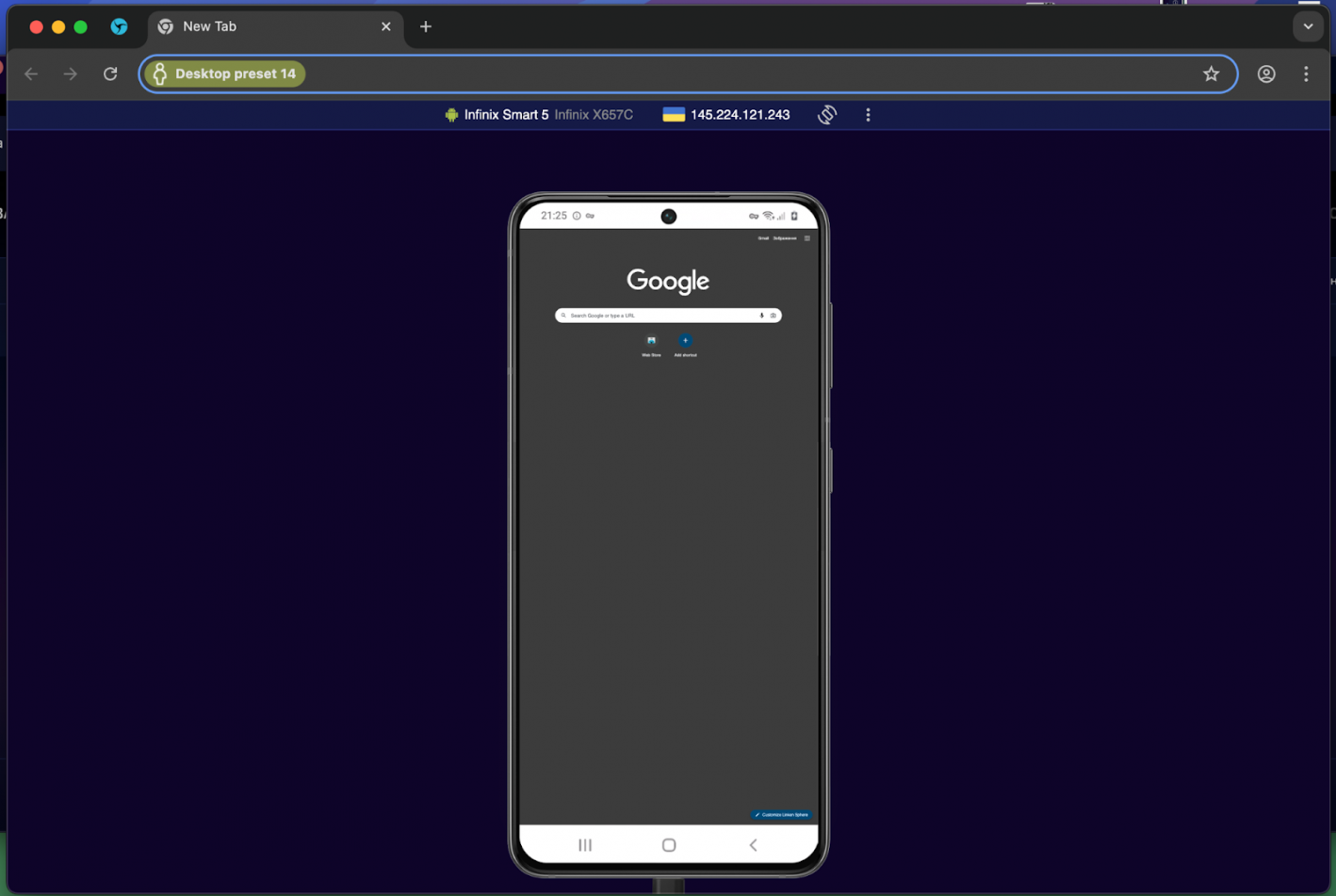
Task: Click the Desktop preset 14 profile chip
Action: (225, 73)
